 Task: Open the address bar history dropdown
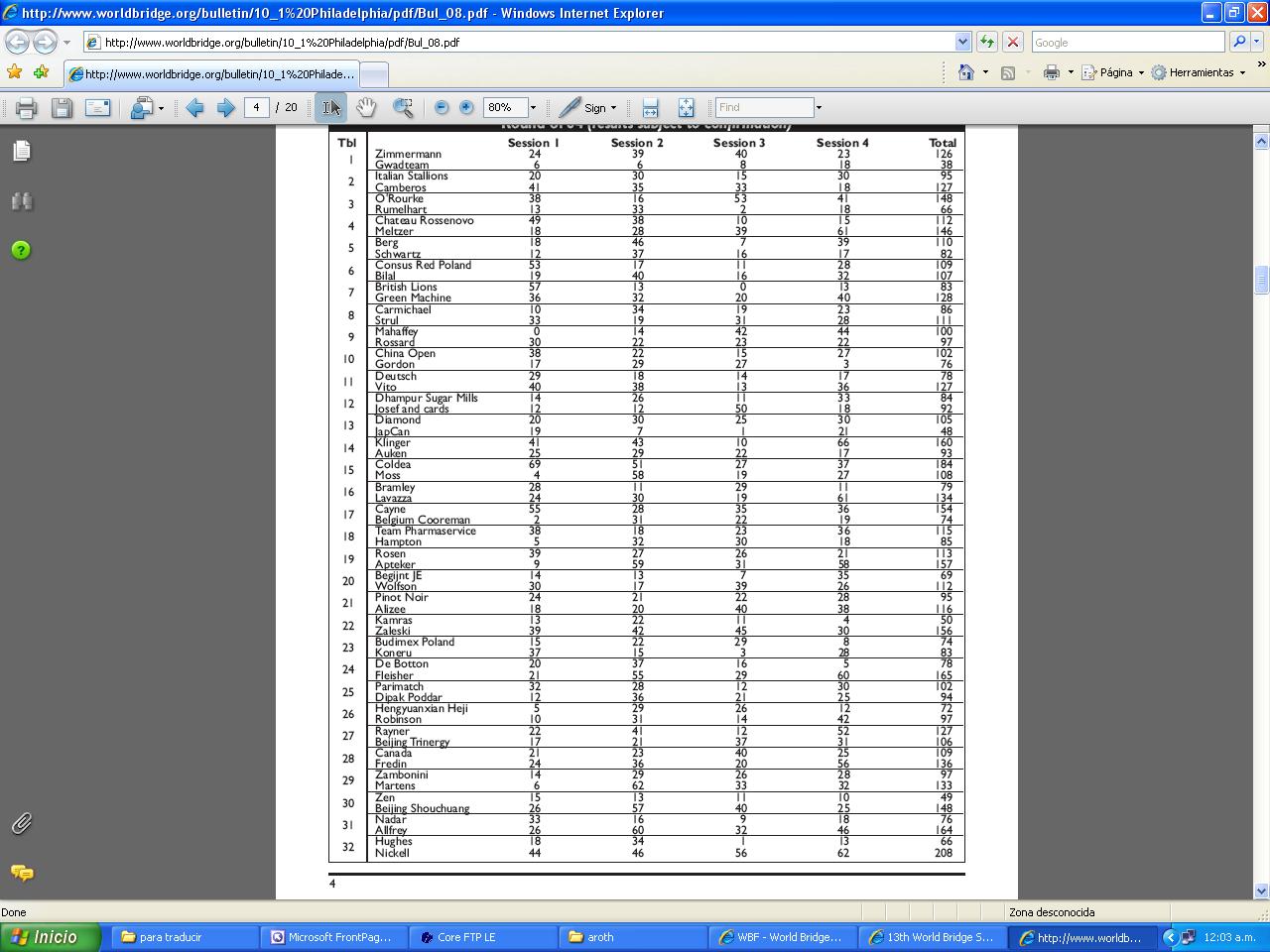[961, 42]
